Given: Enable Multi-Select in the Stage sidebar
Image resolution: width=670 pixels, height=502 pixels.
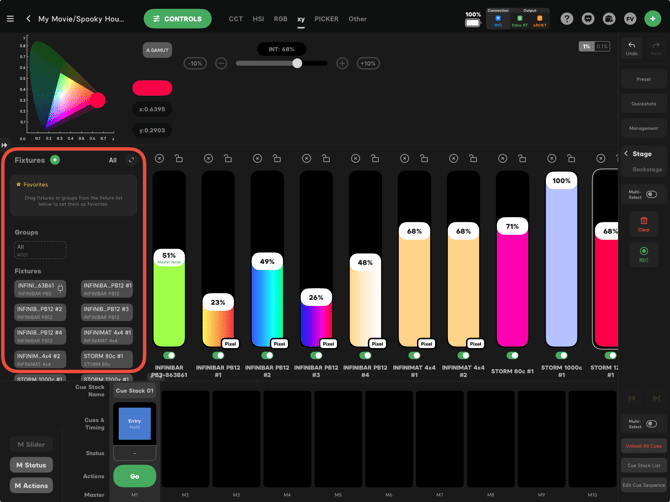Looking at the screenshot, I should [651, 194].
